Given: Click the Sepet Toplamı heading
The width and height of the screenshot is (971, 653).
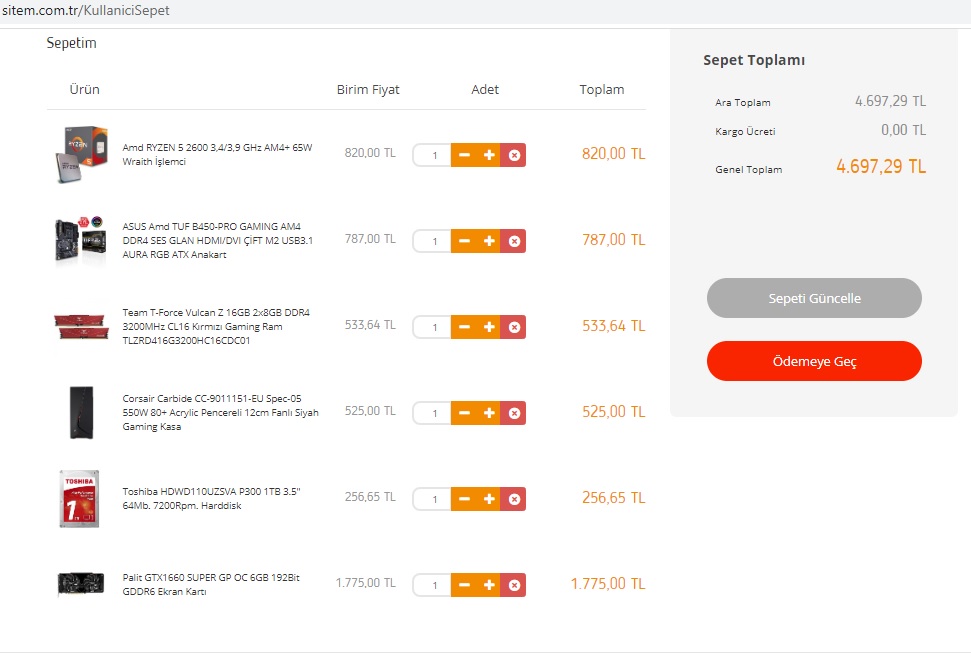Looking at the screenshot, I should pyautogui.click(x=754, y=60).
